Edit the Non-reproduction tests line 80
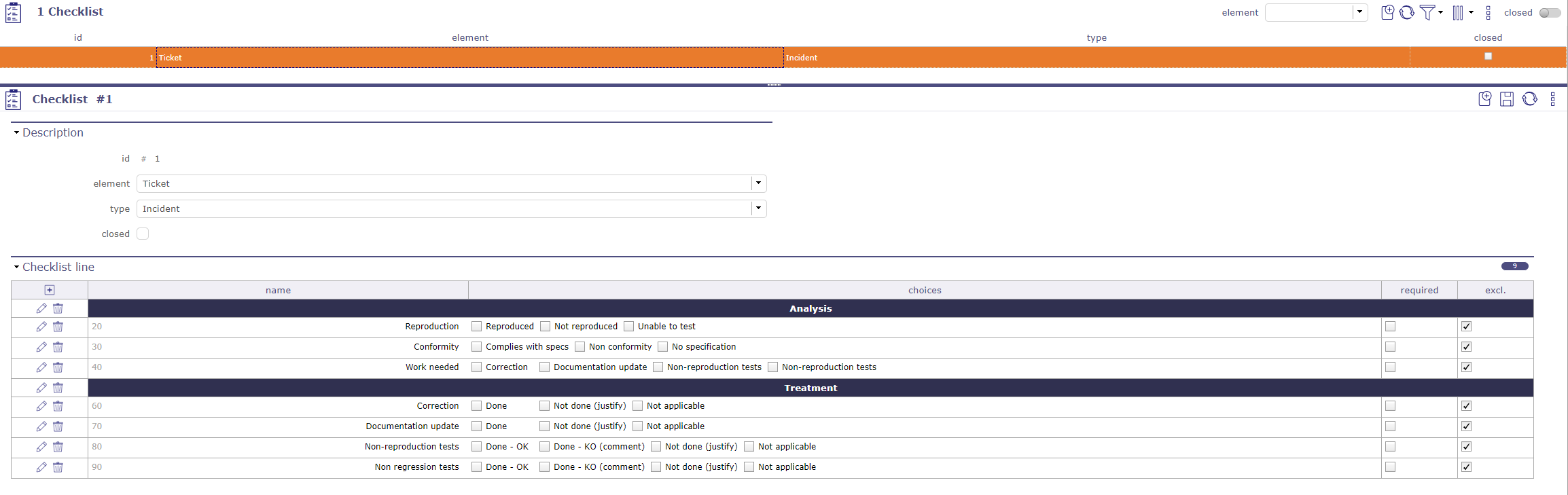1568x495 pixels. [x=41, y=447]
